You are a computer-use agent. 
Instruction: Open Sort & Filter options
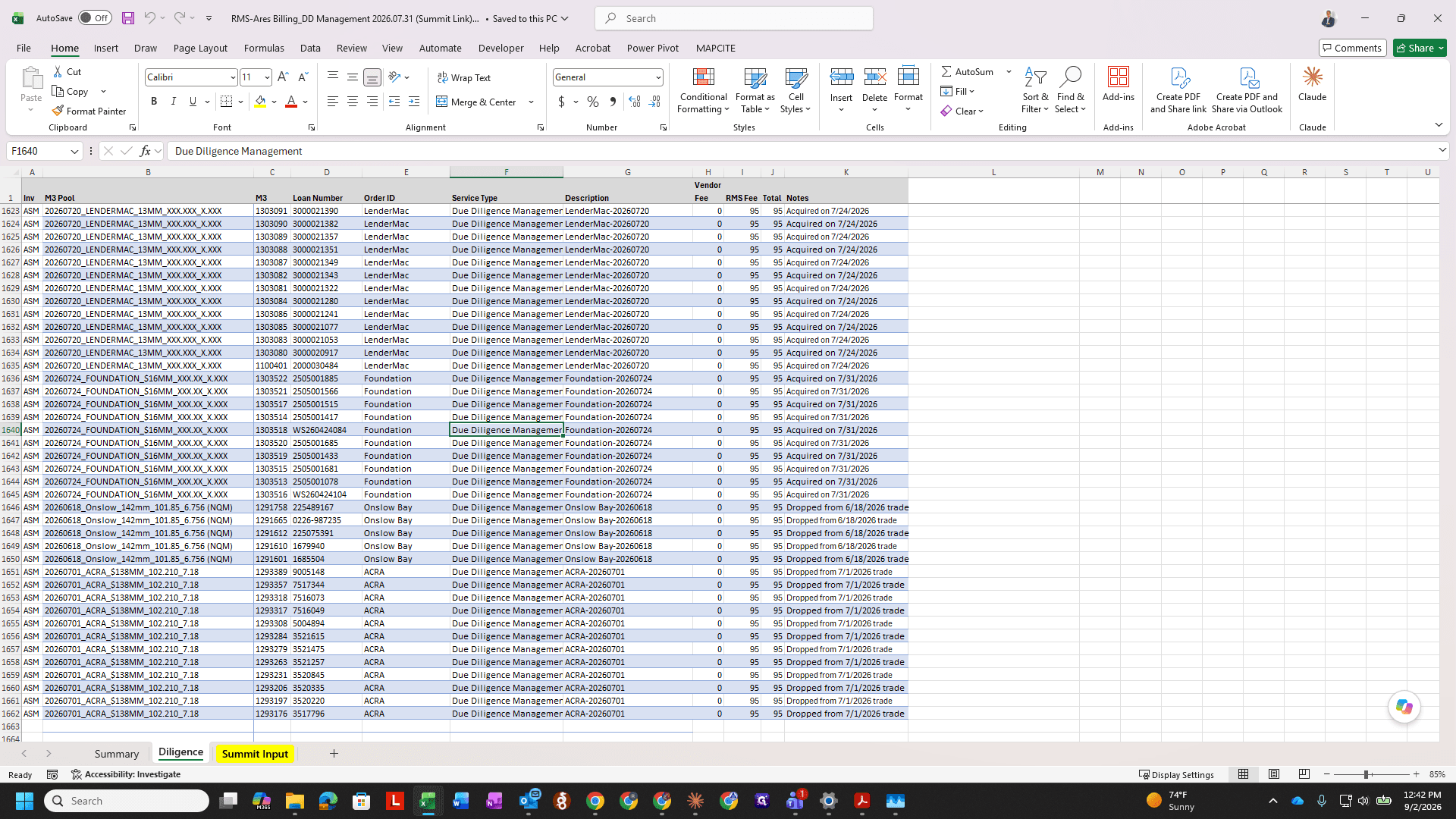[1035, 91]
